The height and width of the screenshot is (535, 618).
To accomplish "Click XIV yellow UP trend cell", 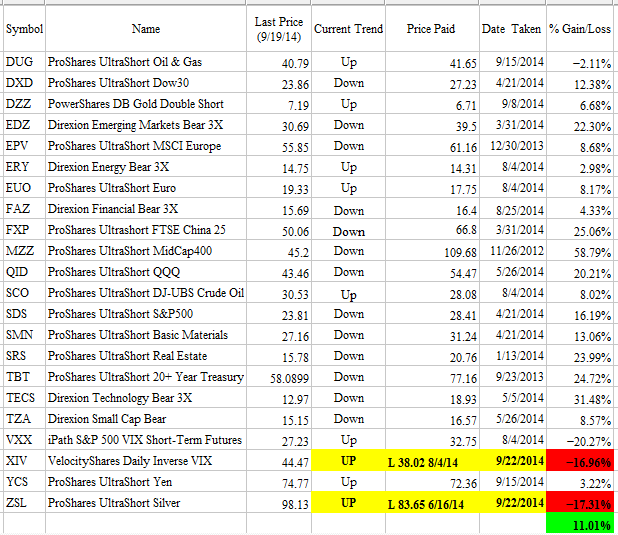I will tap(348, 461).
